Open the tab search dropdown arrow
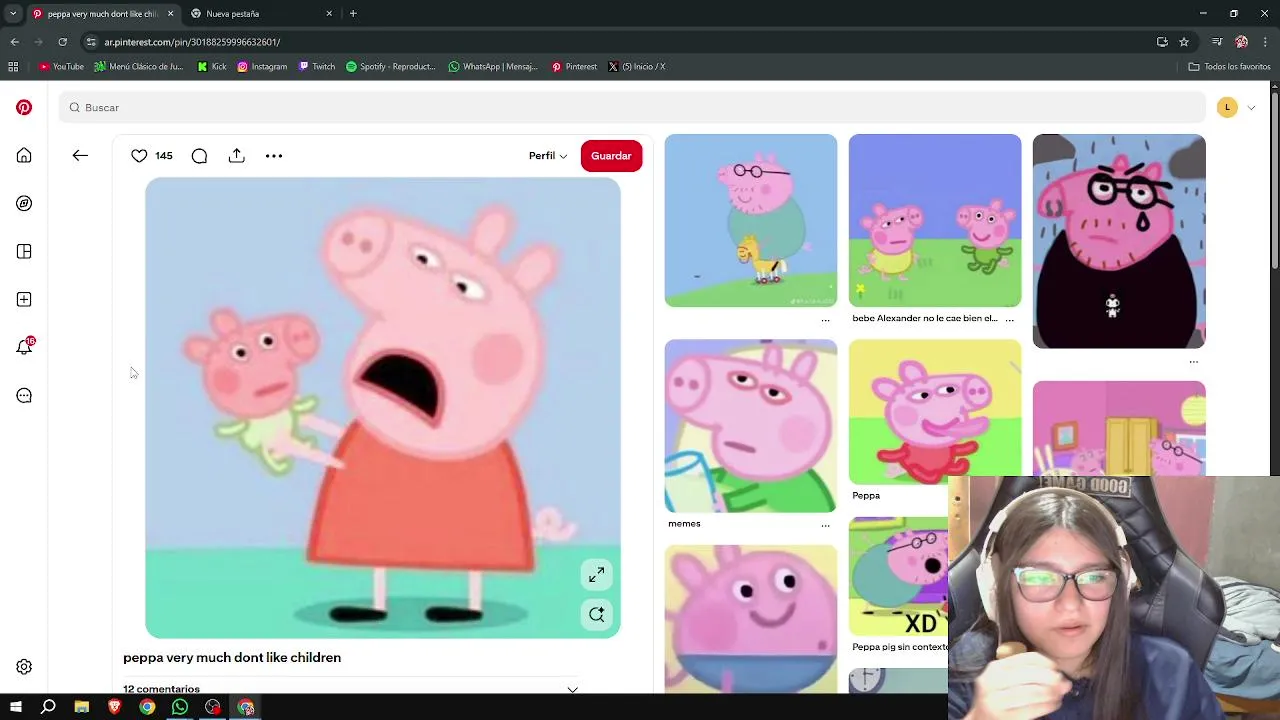 point(13,13)
